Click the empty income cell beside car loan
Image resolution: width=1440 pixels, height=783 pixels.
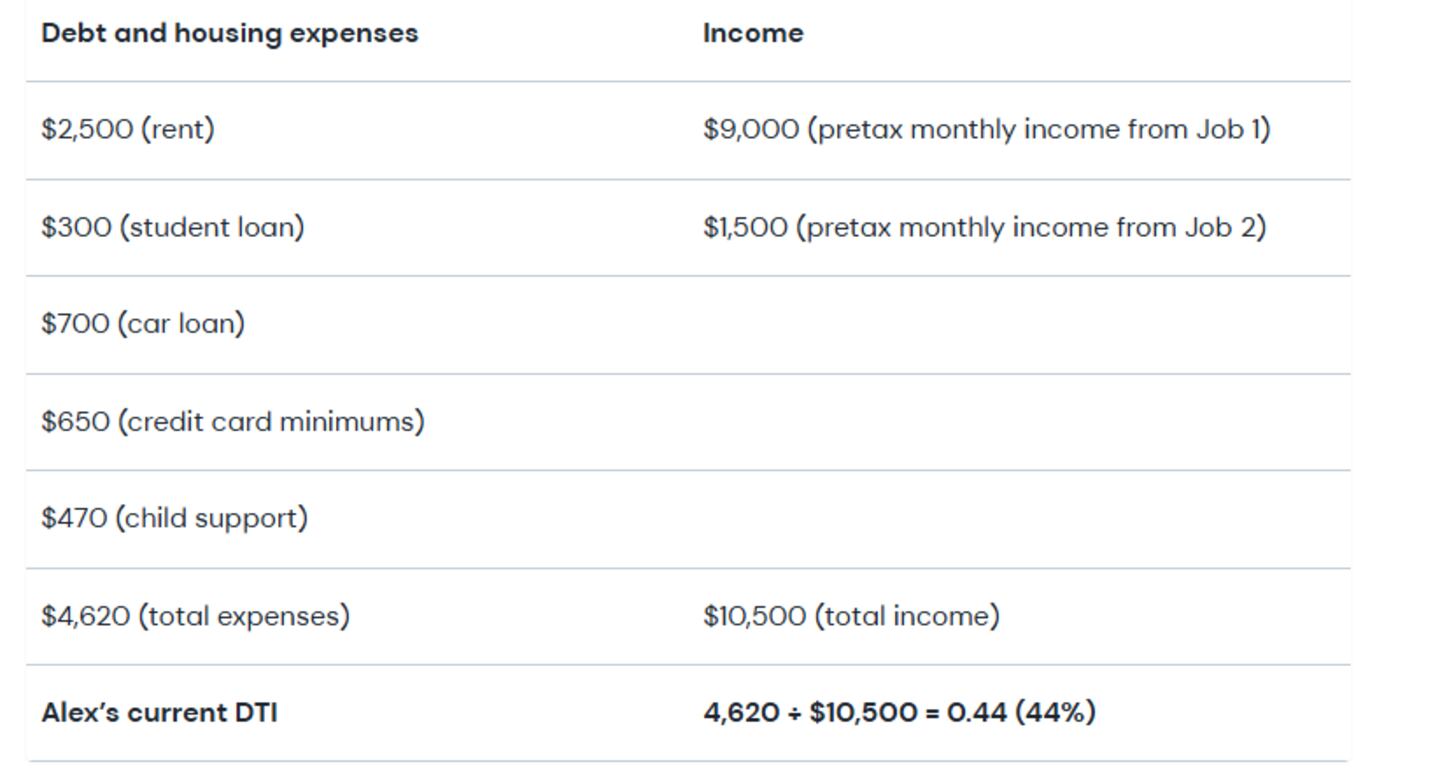(1020, 324)
